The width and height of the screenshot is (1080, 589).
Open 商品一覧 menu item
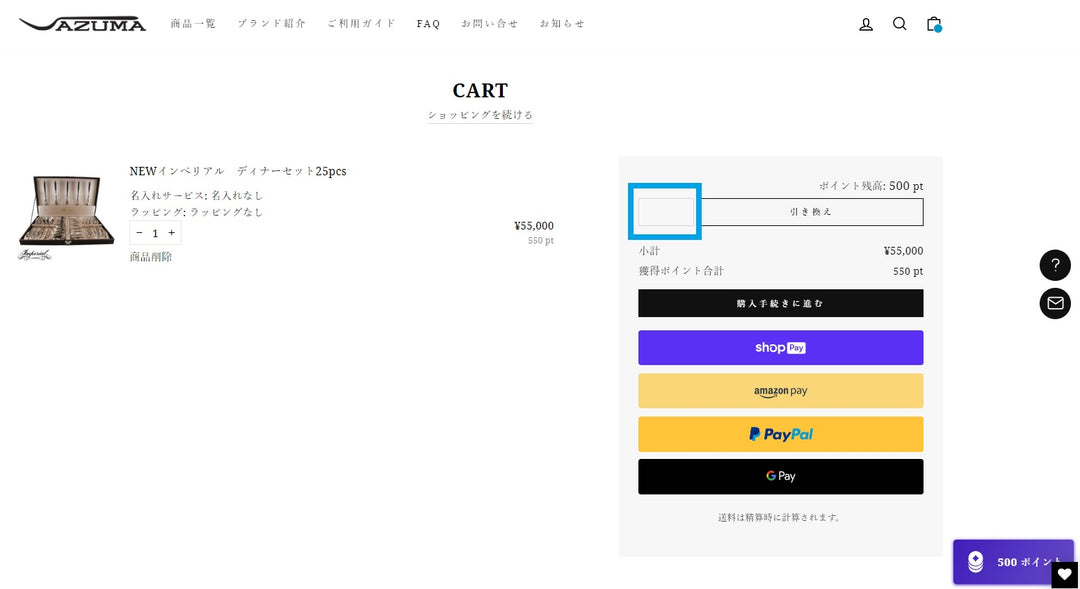point(193,24)
